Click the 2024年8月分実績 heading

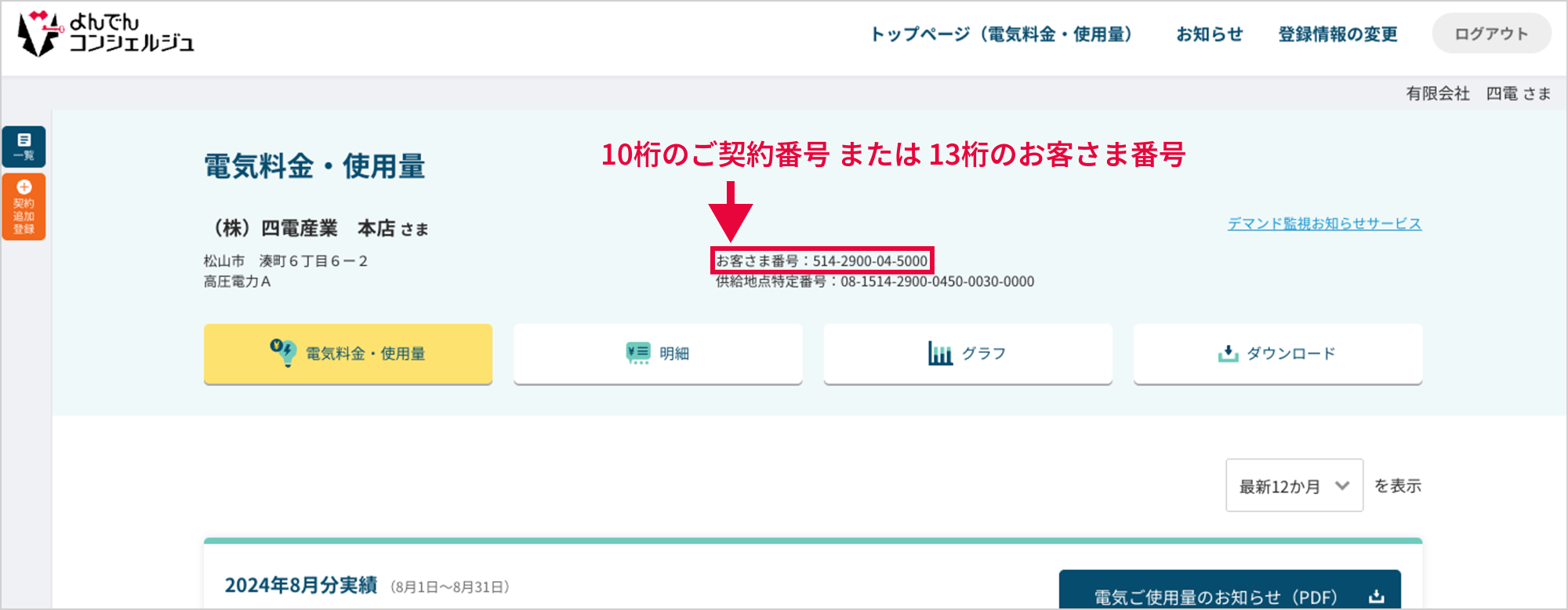coord(300,586)
